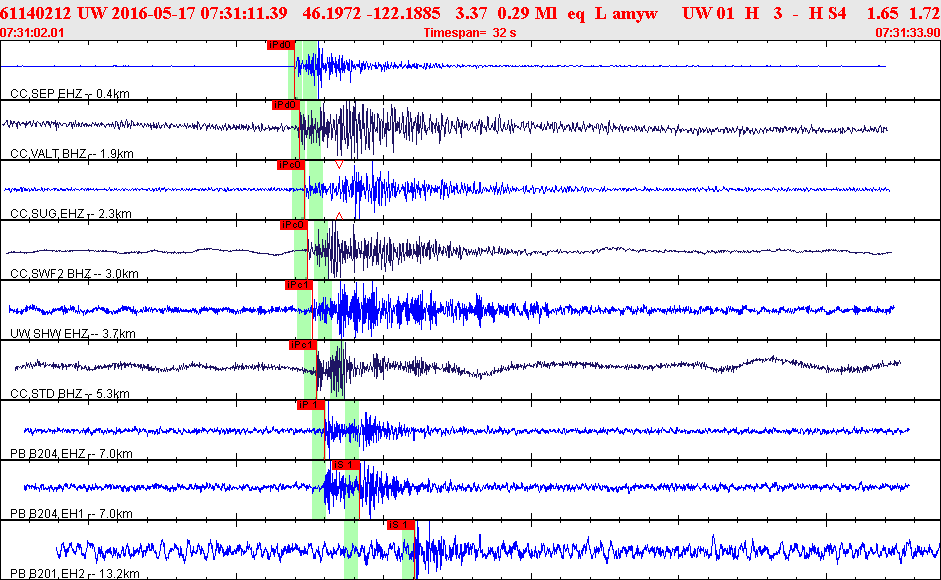Viewport: 941px width, 580px height.
Task: Click the iS 1 pick flag on B201 EH2
Action: coord(401,525)
